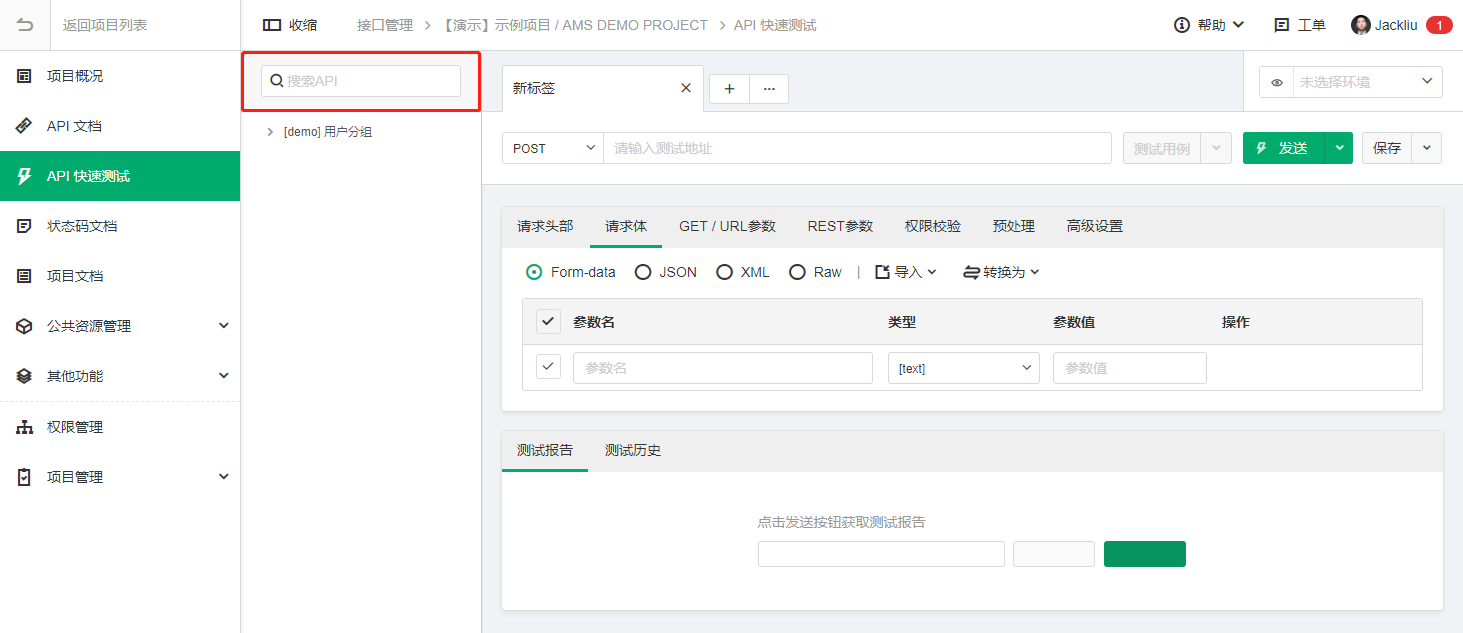Click the 搜索API search field
Screen dimensions: 1463x633
[x=361, y=81]
